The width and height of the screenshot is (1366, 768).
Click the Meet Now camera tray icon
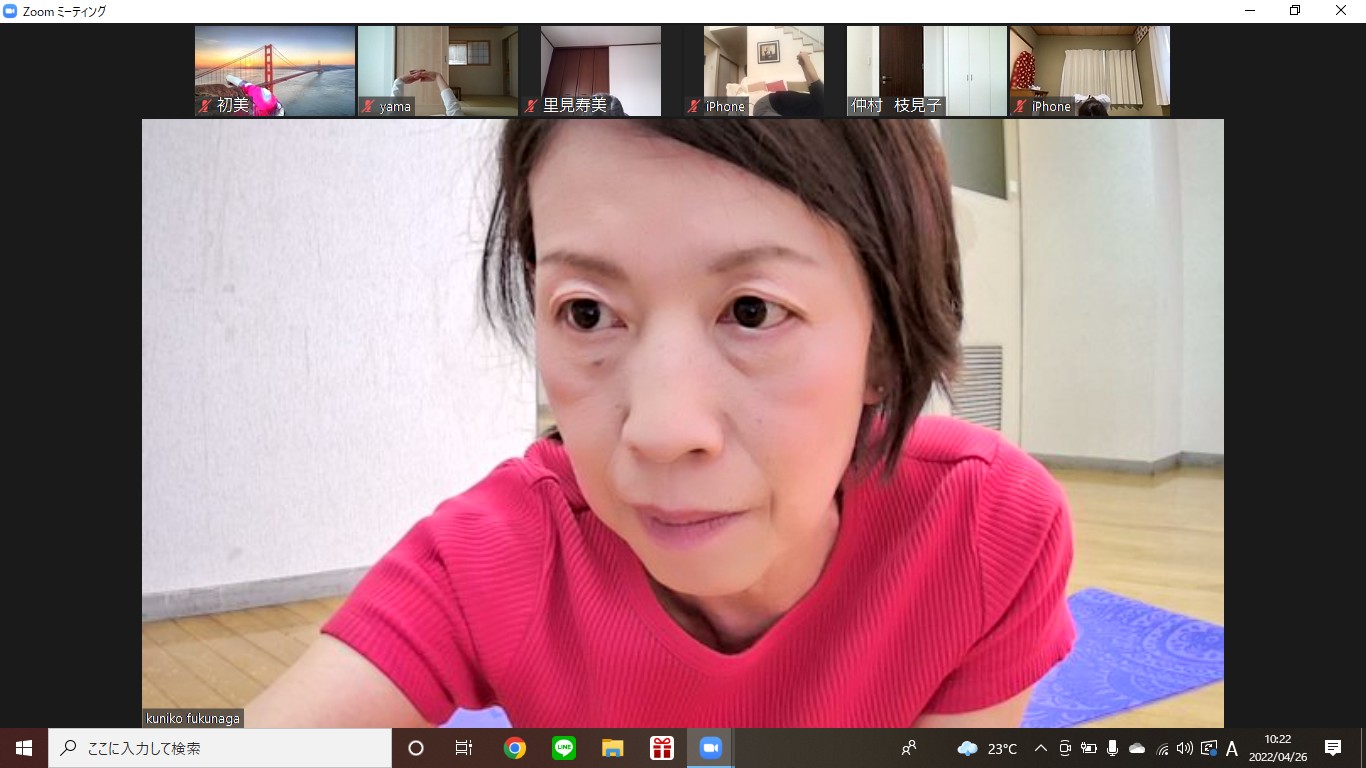pyautogui.click(x=1065, y=748)
